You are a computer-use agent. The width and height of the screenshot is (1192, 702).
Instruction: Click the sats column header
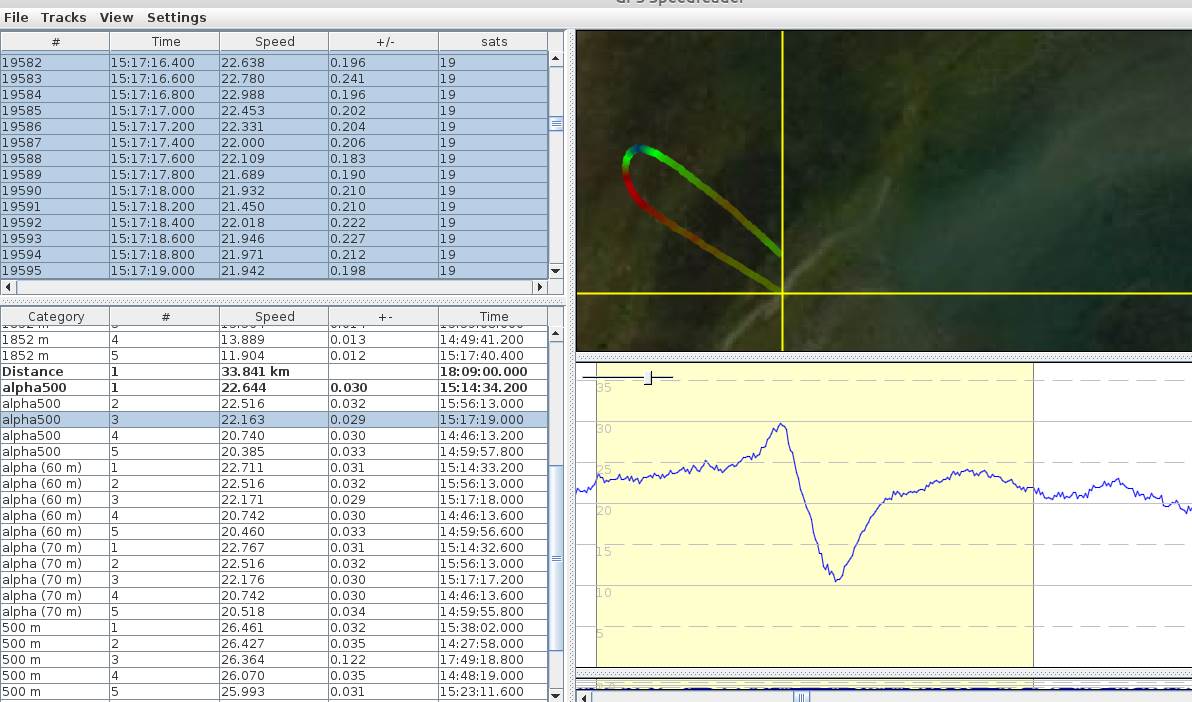(494, 41)
